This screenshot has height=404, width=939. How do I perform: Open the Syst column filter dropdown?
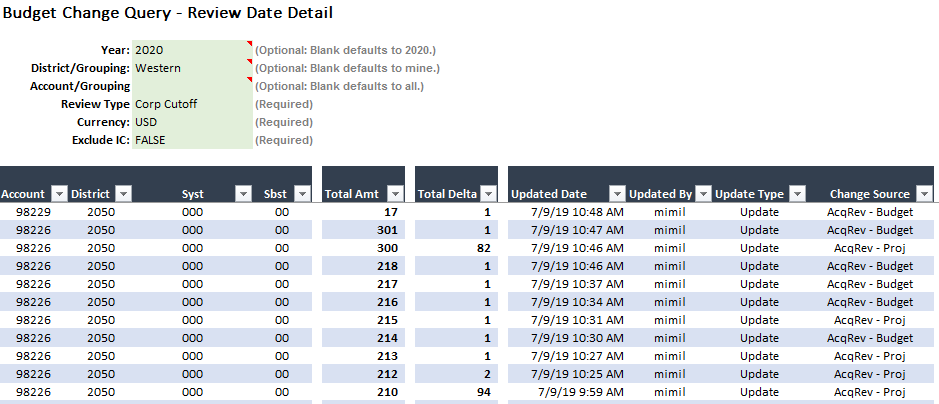(x=243, y=194)
